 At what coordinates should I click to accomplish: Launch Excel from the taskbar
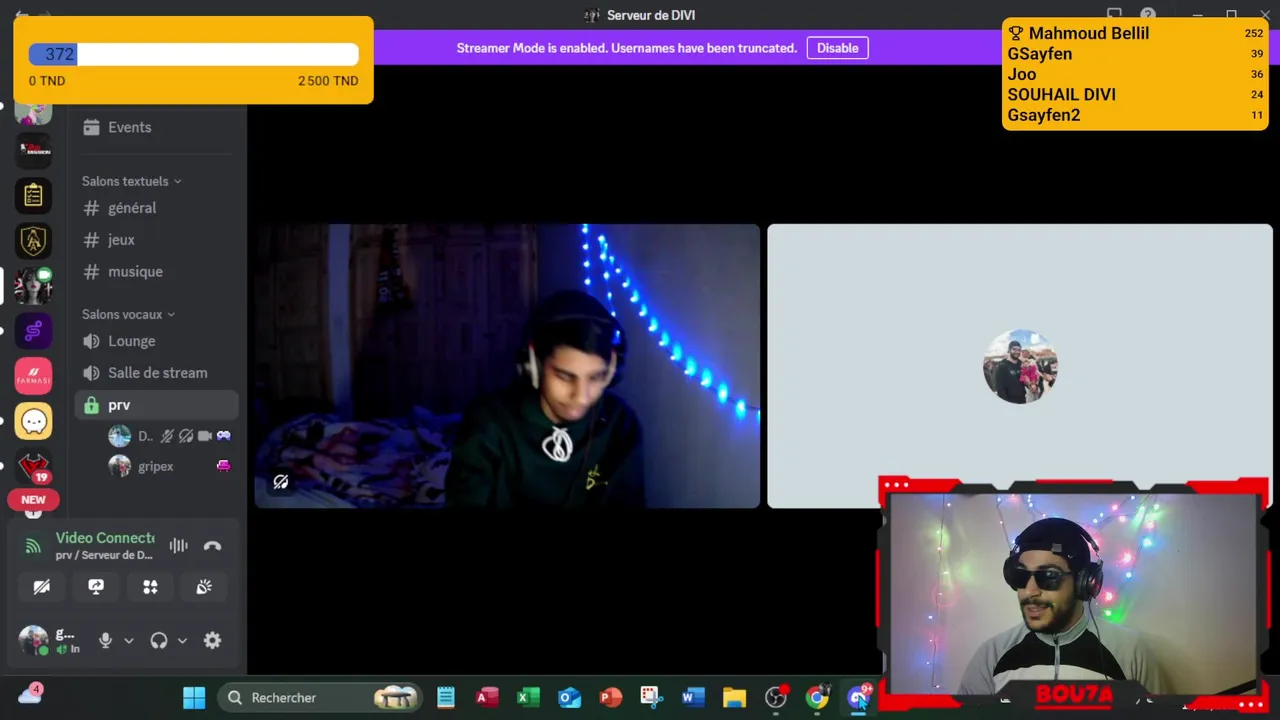[x=528, y=698]
